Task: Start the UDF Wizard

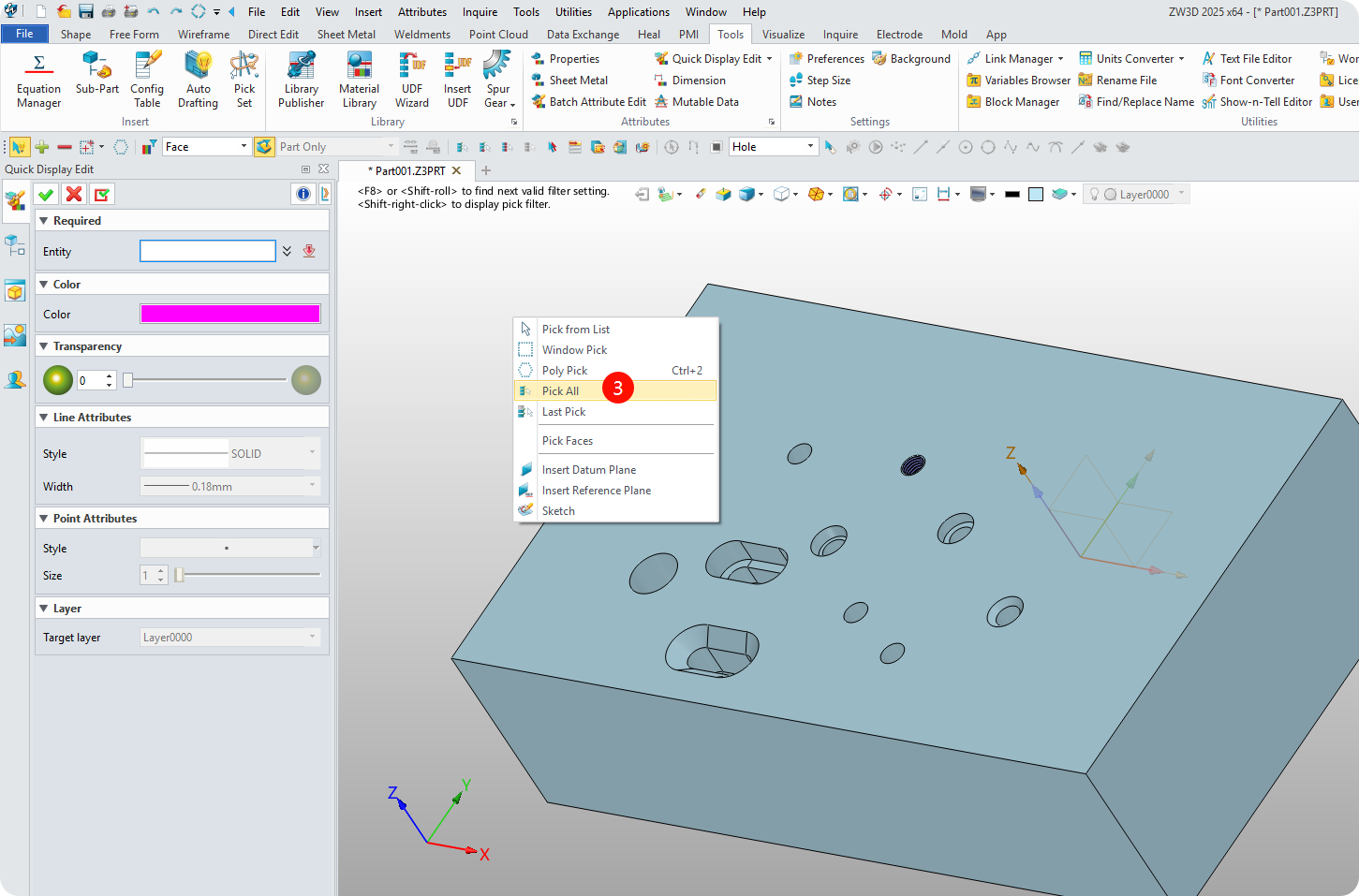Action: coord(412,80)
